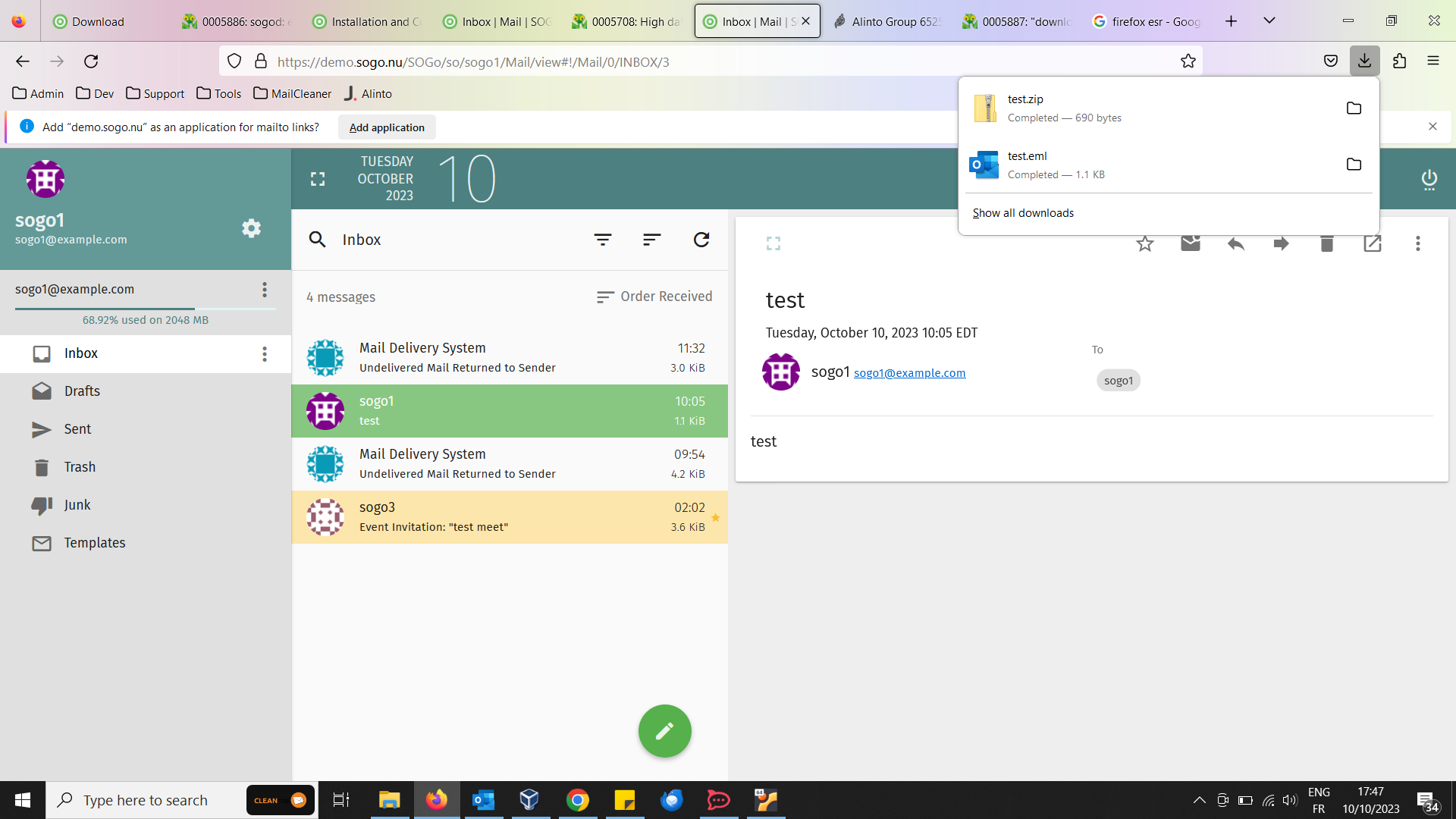This screenshot has width=1456, height=819.
Task: Open Order Received sort dropdown
Action: pos(654,297)
